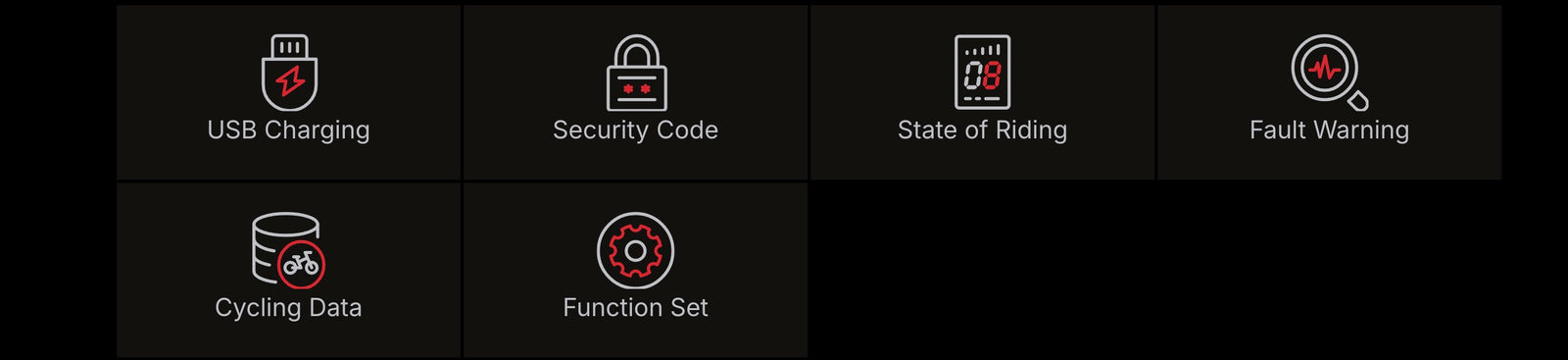The image size is (1568, 360).
Task: Click the Function Set gear icon
Action: [x=636, y=251]
